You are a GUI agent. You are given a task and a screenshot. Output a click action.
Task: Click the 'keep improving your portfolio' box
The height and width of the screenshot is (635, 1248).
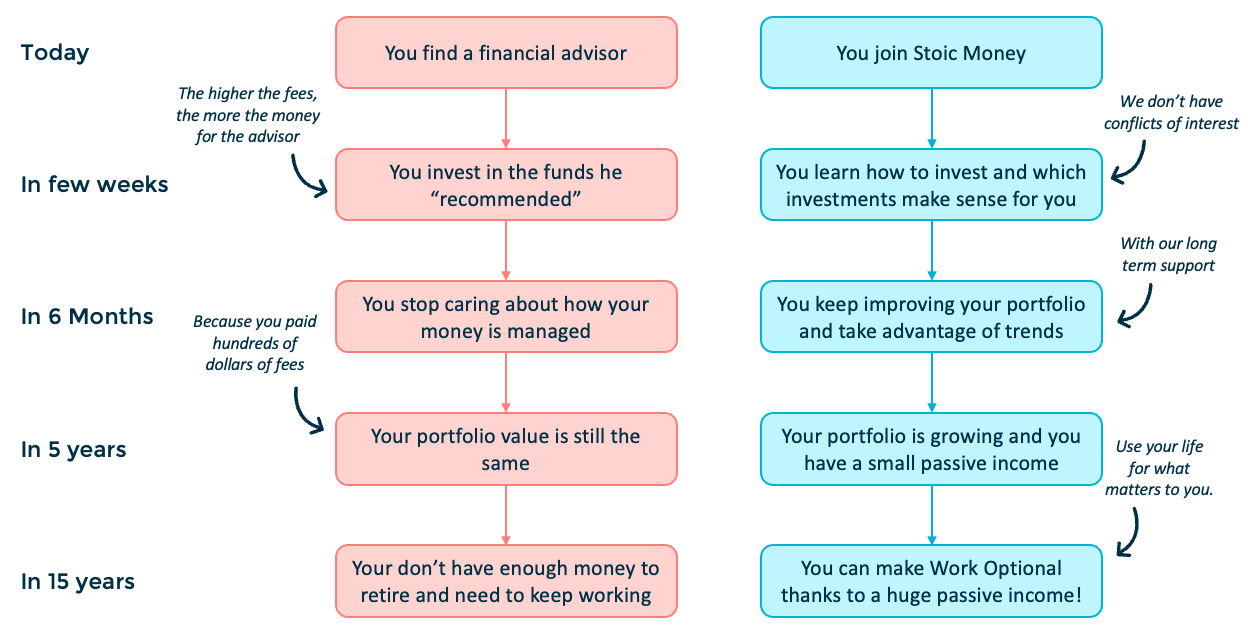pyautogui.click(x=931, y=317)
